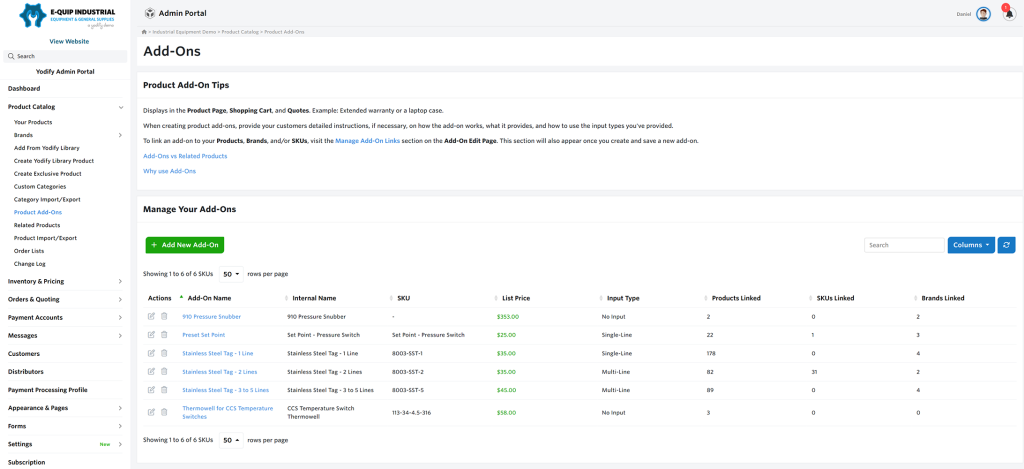Click the user profile avatar
1024x469 pixels.
tap(984, 14)
